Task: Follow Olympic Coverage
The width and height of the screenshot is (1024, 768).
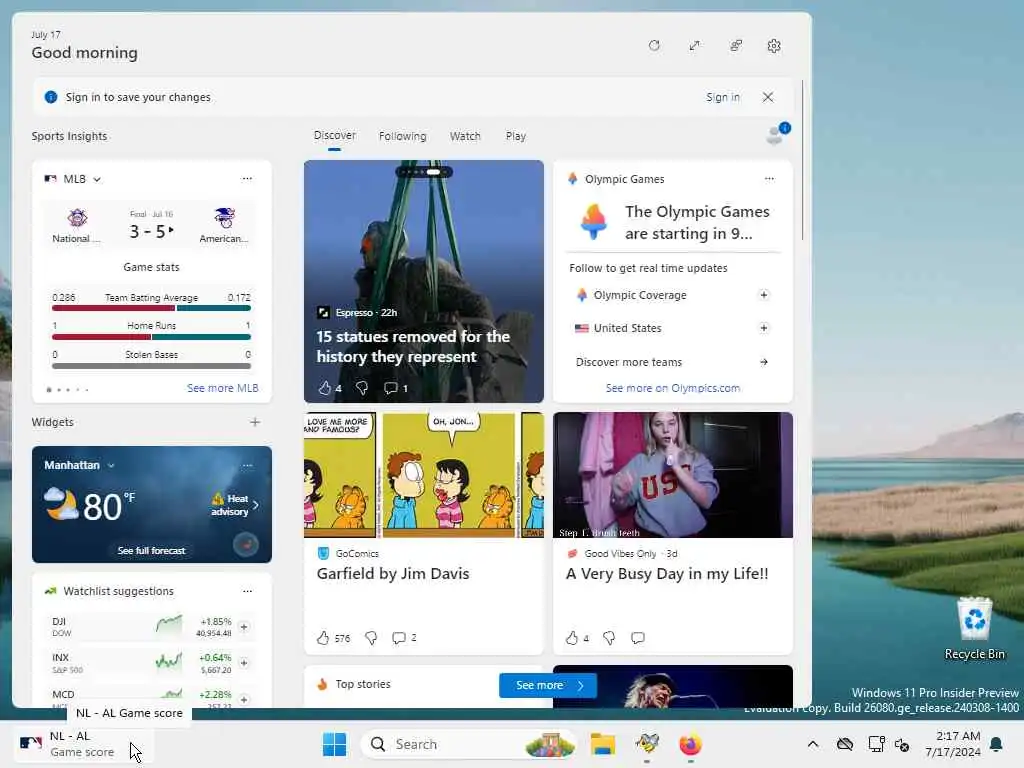Action: (x=763, y=295)
